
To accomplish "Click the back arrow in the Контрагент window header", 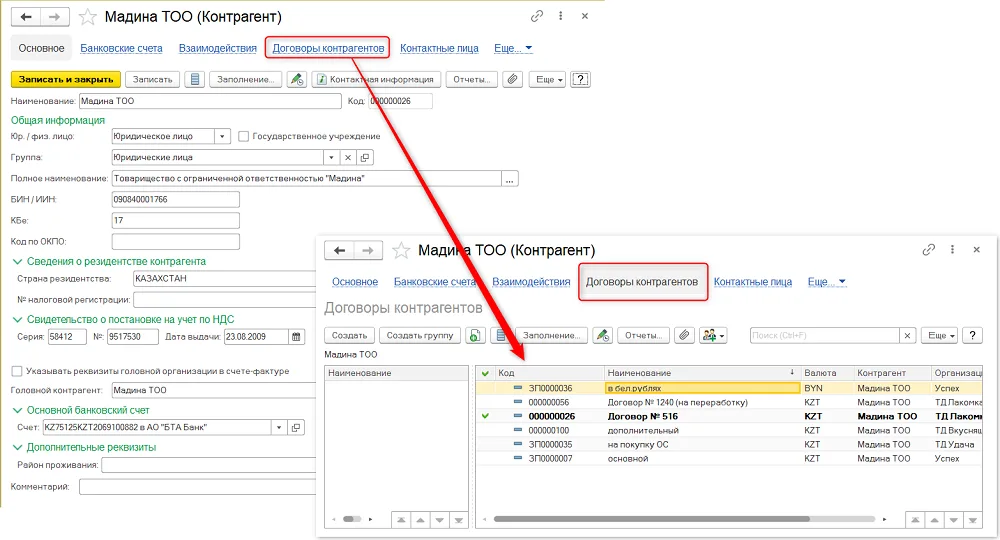I will (x=26, y=17).
